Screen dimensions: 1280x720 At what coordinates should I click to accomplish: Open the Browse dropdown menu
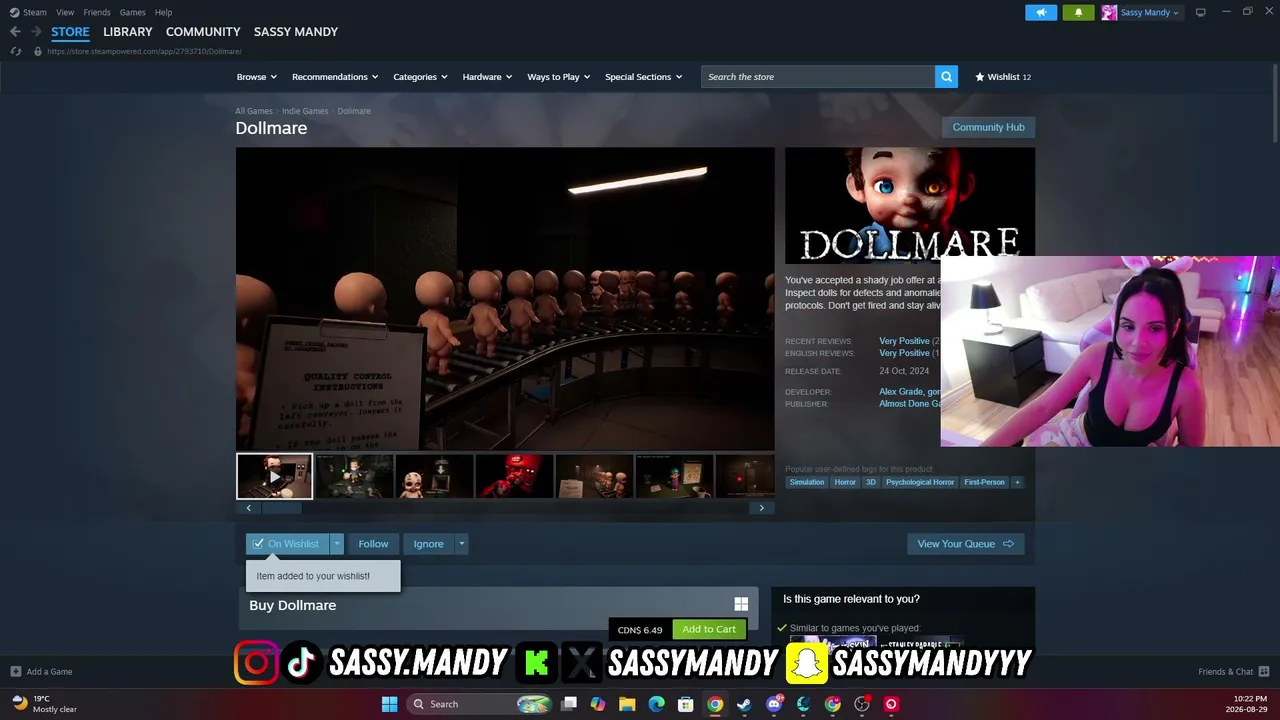click(256, 77)
